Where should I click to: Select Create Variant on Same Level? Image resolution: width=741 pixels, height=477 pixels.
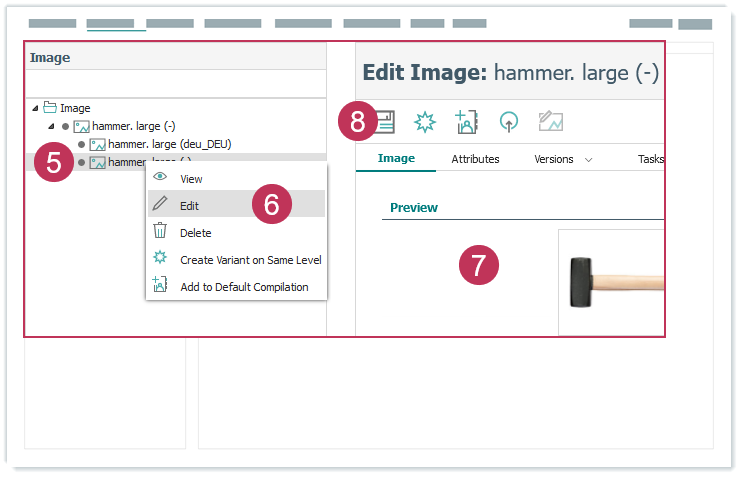250,259
